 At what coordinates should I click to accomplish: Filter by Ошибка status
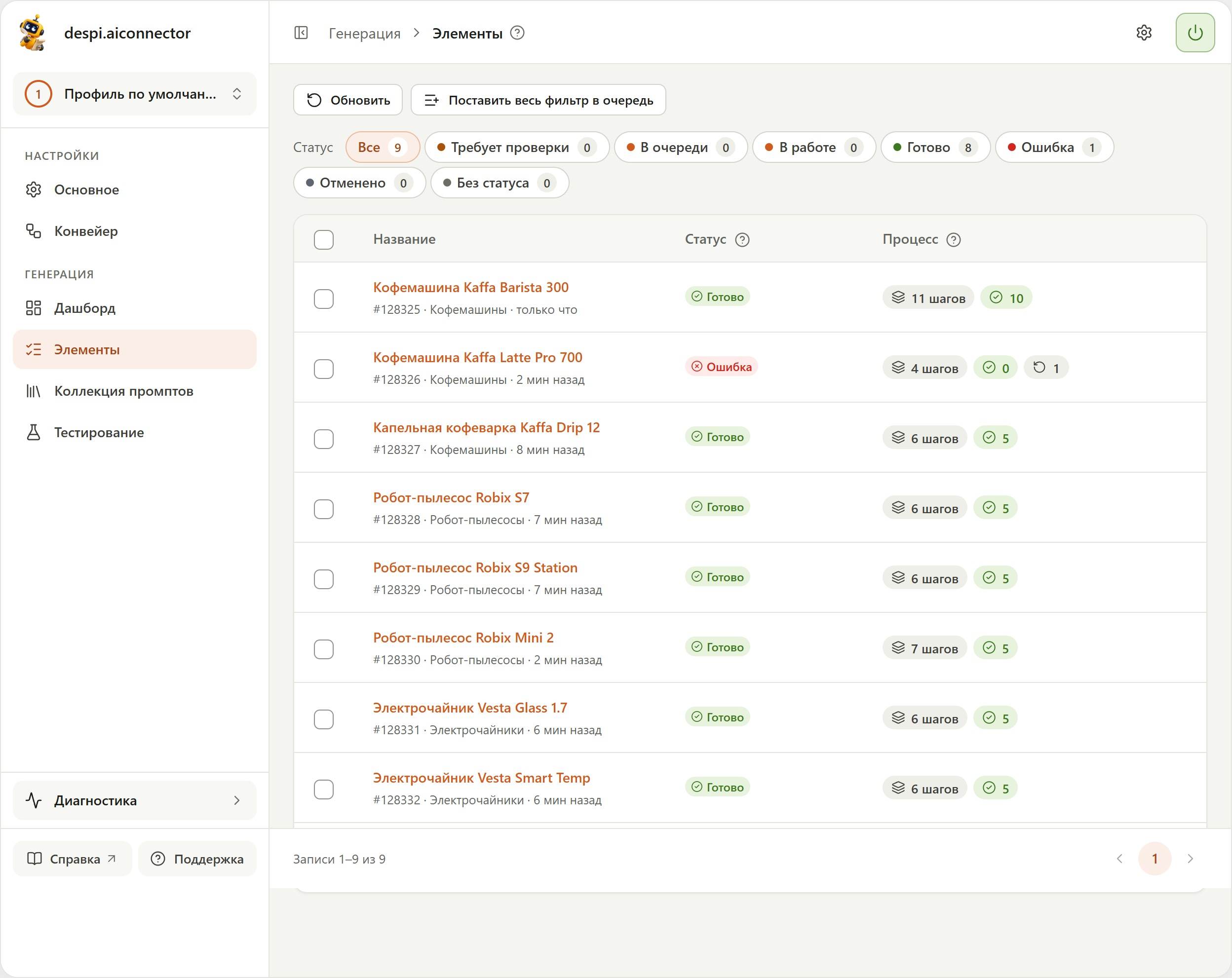1054,148
